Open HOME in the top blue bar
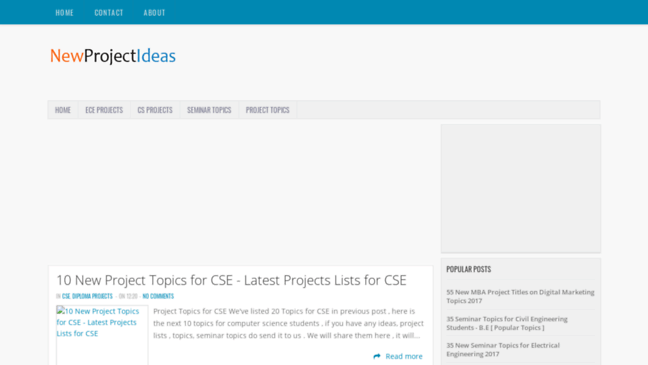The height and width of the screenshot is (365, 648). [x=64, y=12]
